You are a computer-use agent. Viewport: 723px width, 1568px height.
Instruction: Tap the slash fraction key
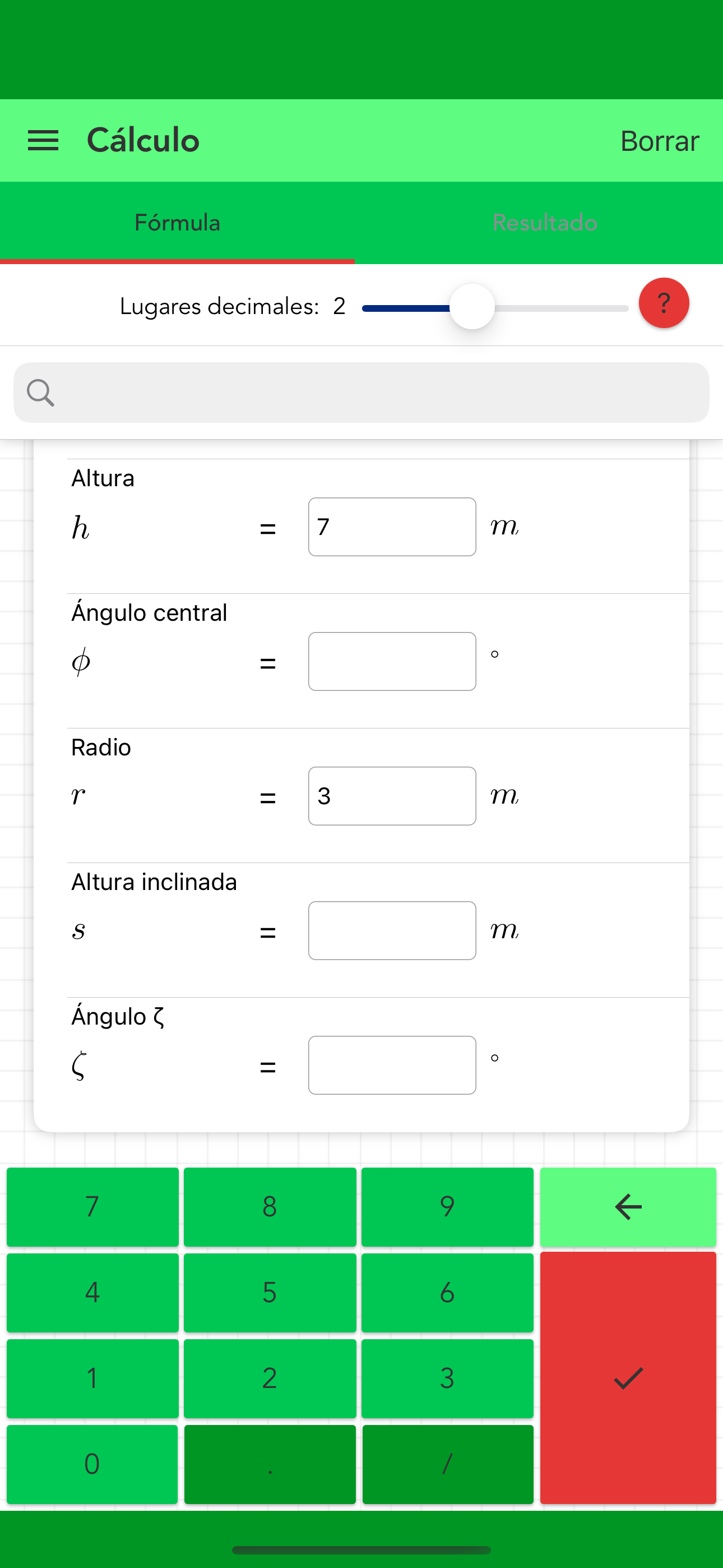[x=447, y=1464]
